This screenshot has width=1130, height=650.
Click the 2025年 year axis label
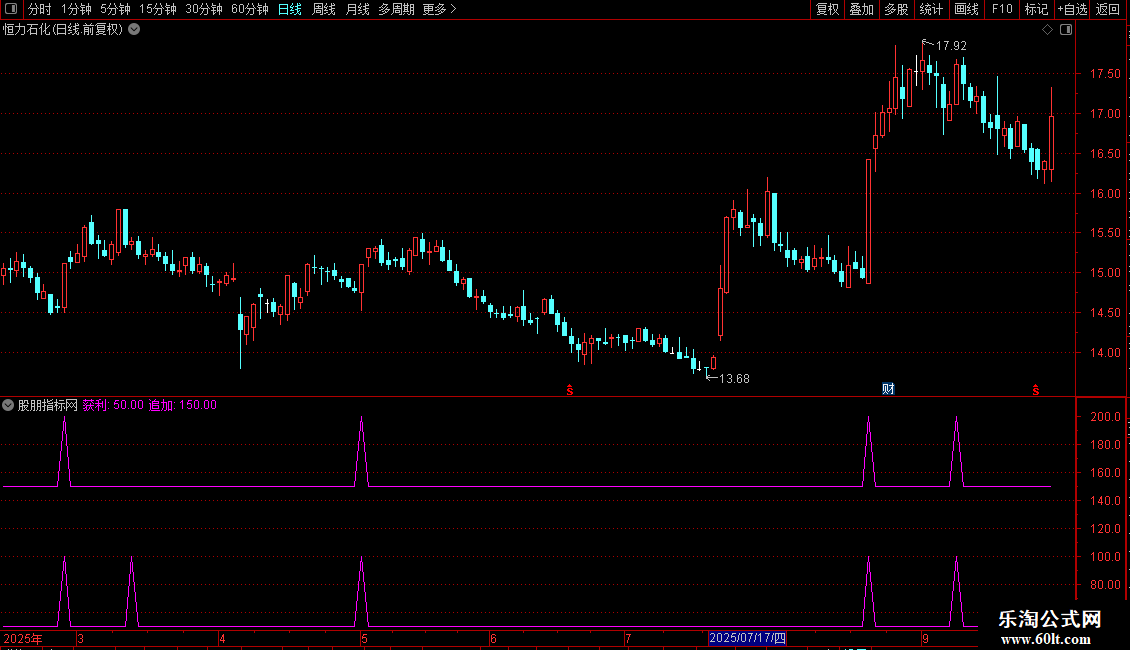[x=23, y=638]
